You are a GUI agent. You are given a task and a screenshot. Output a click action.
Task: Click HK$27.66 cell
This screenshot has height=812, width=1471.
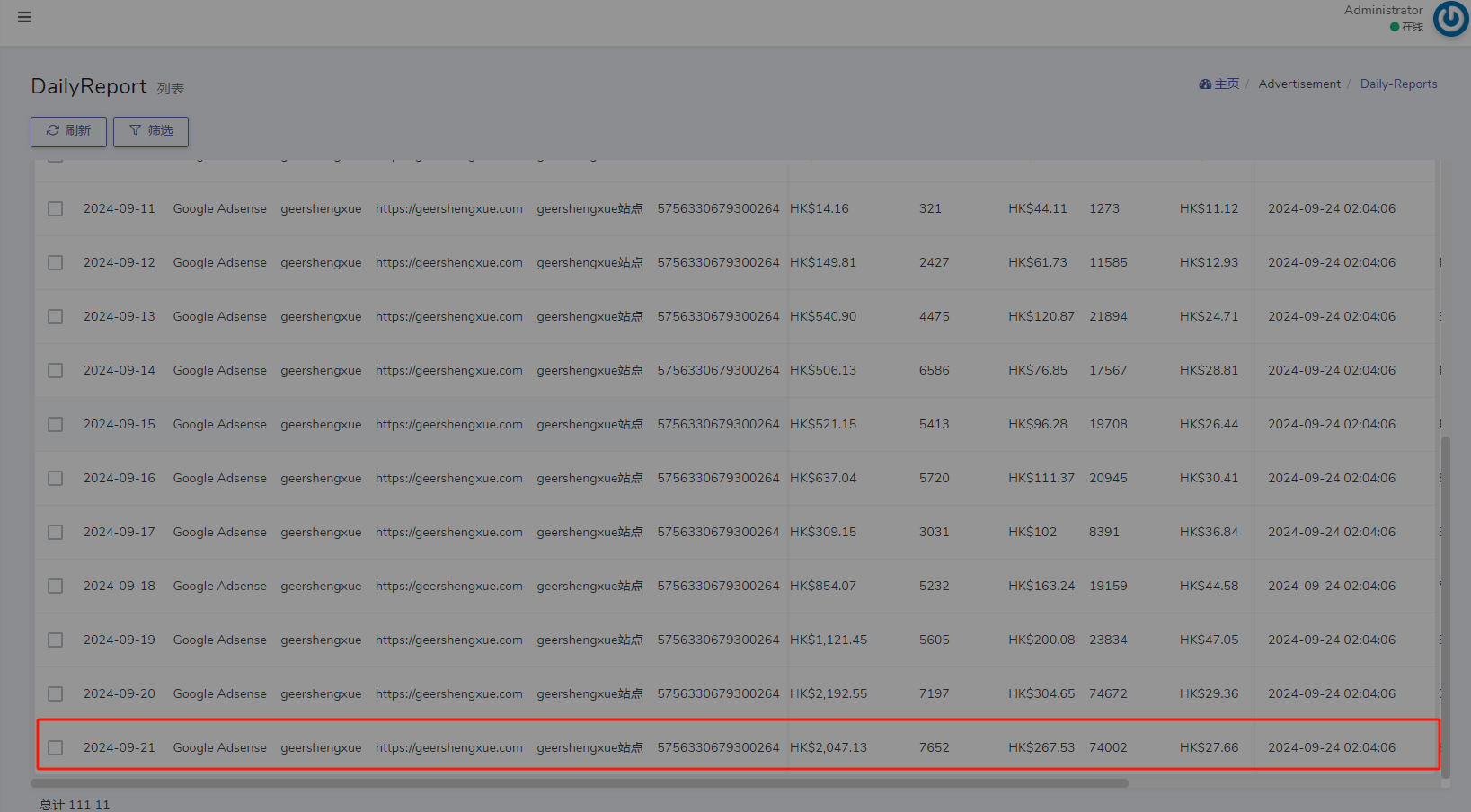click(x=1209, y=747)
